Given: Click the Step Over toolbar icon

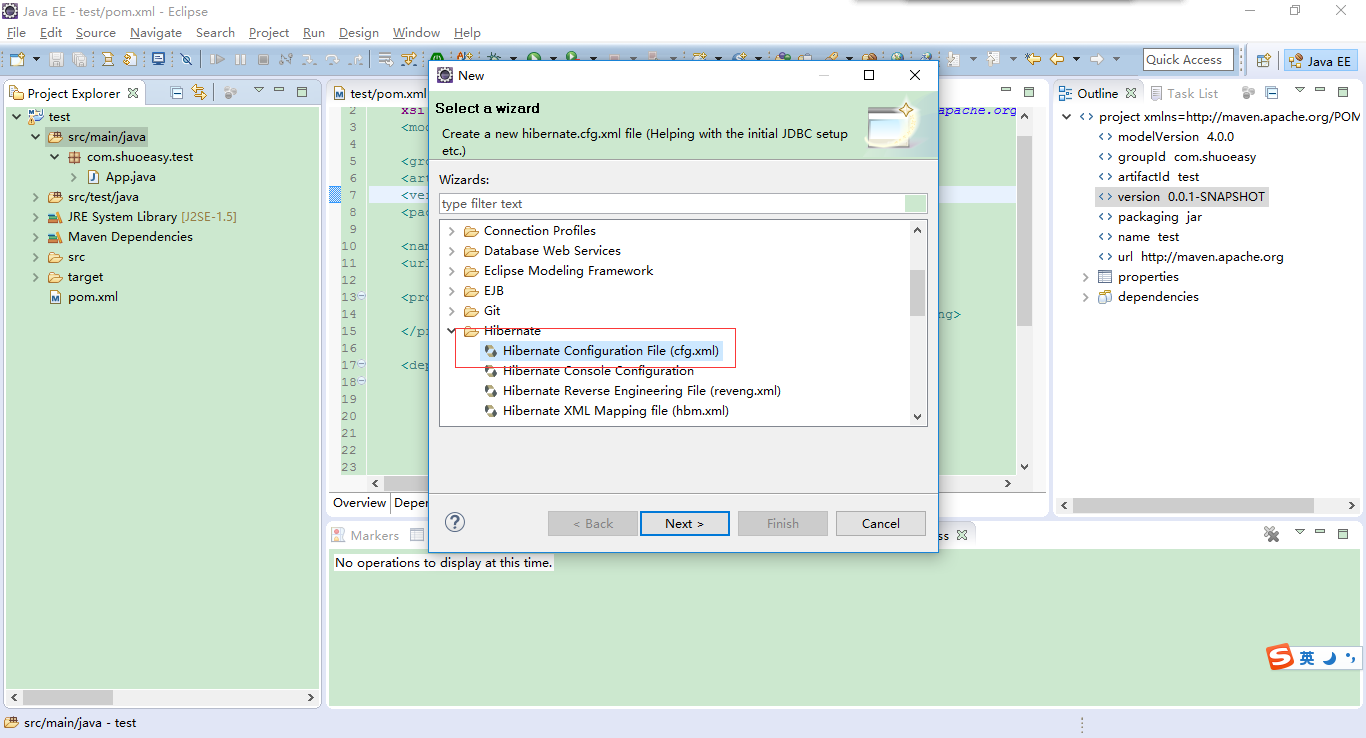Looking at the screenshot, I should (x=332, y=60).
